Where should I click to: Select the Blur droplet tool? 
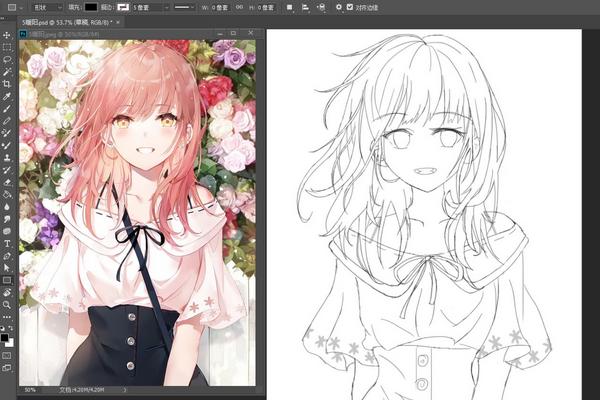click(7, 207)
